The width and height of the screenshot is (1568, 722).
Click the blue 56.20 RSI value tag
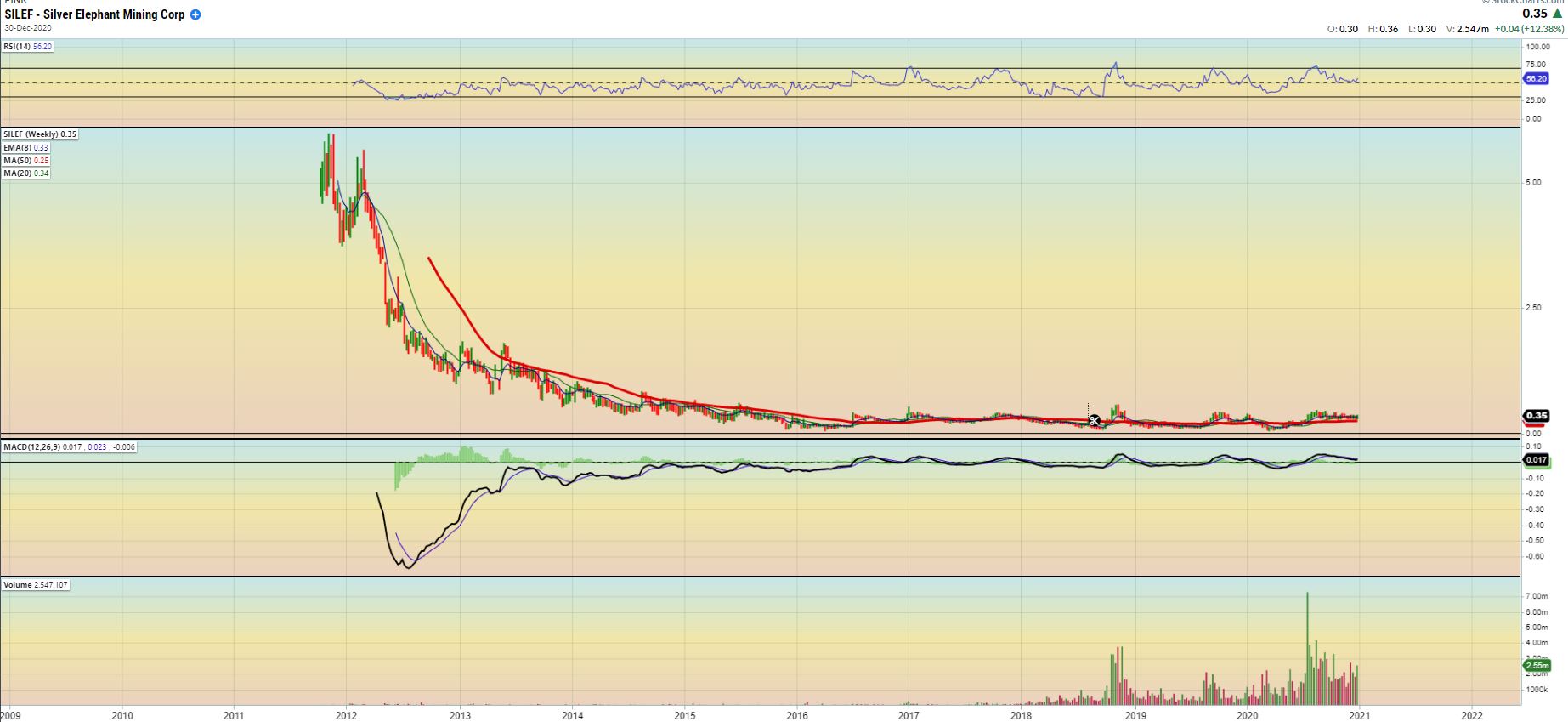(x=1537, y=78)
